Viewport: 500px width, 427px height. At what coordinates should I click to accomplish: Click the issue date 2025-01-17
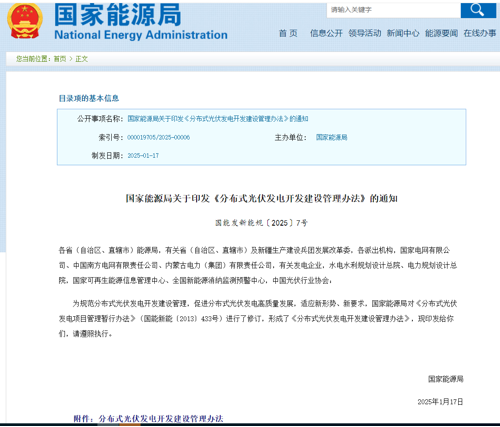tap(143, 156)
